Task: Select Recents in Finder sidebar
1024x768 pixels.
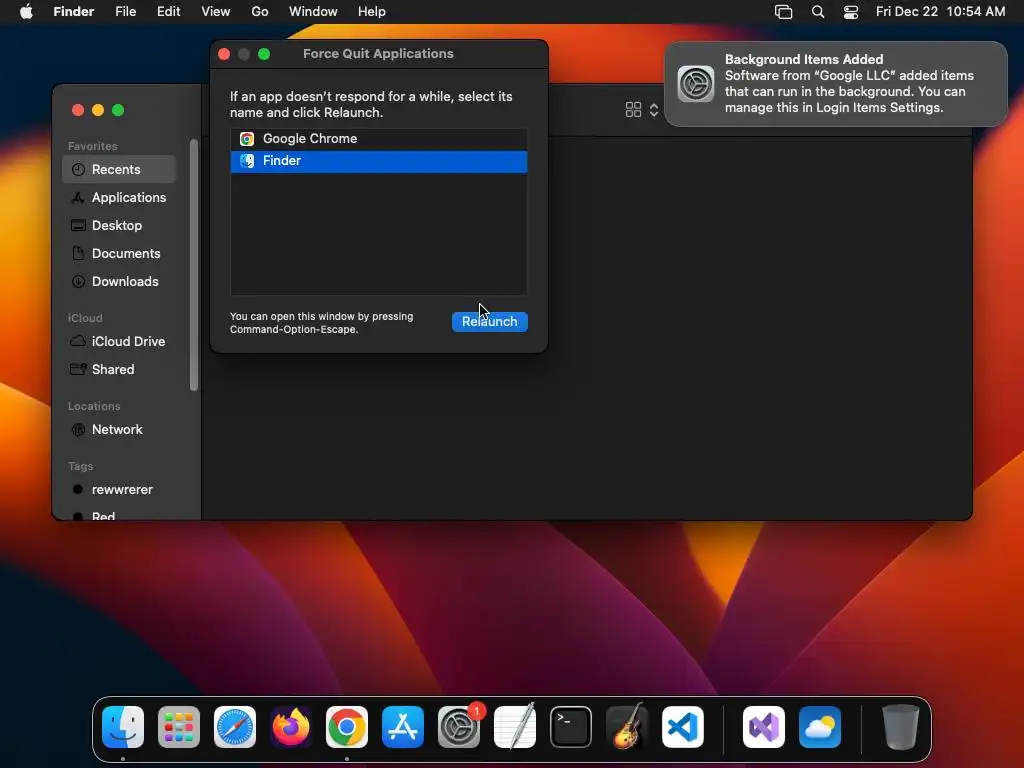Action: pyautogui.click(x=120, y=169)
